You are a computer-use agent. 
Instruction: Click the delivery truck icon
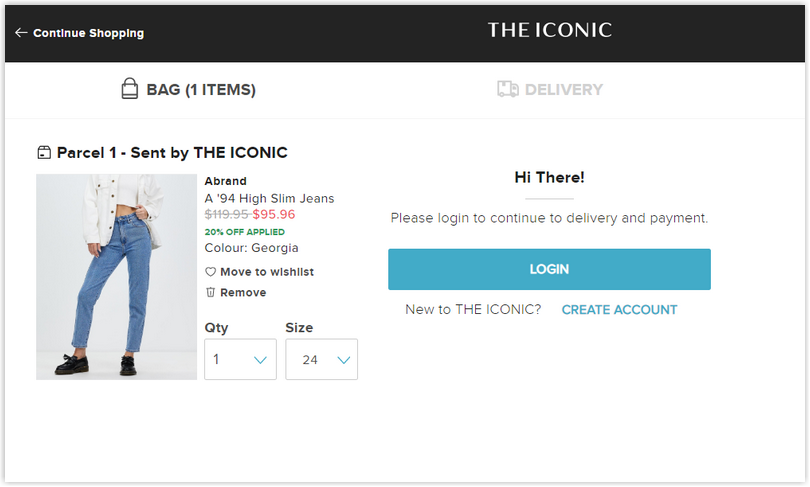click(x=508, y=89)
